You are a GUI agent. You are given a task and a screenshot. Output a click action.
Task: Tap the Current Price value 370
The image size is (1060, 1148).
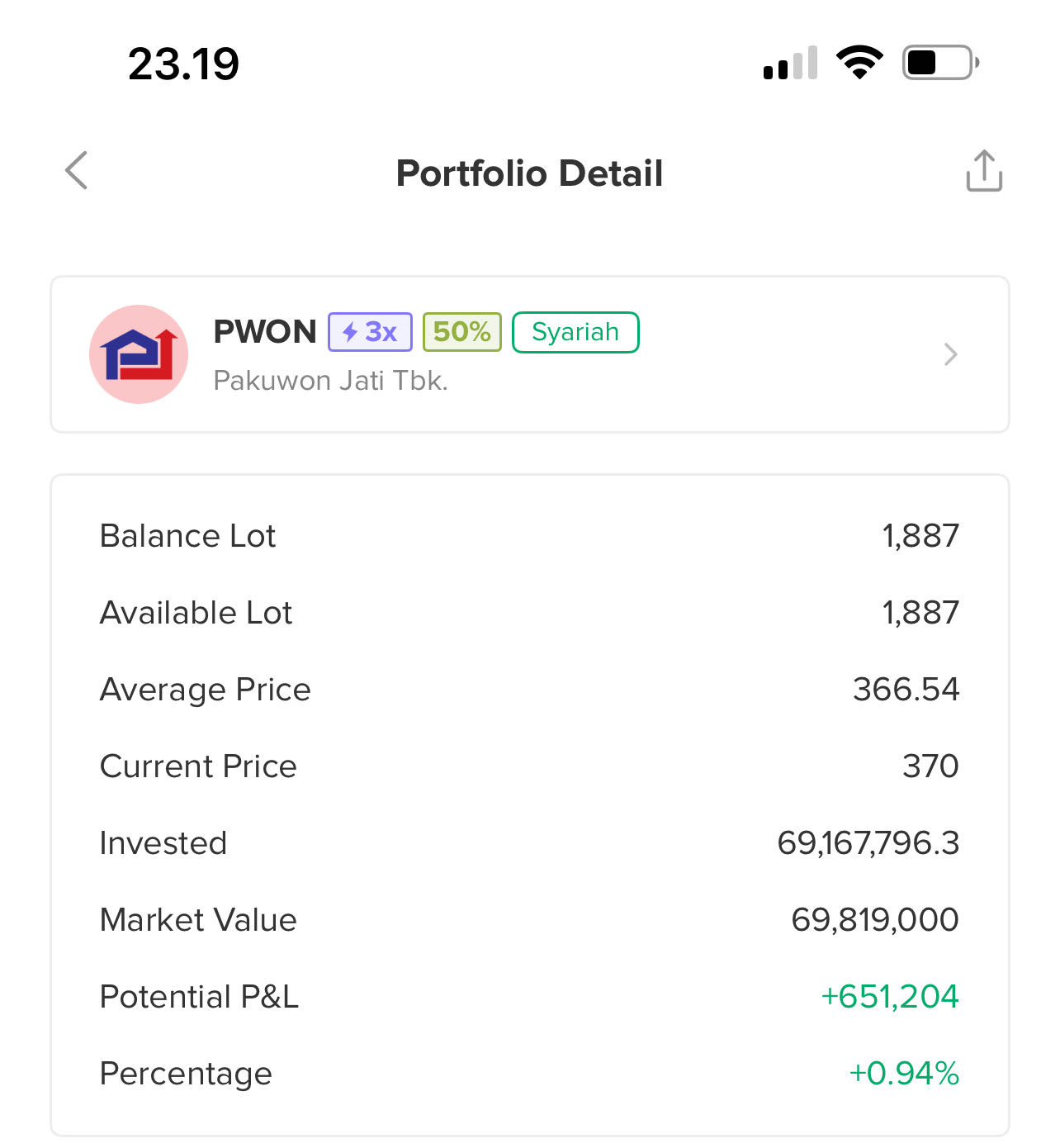coord(930,766)
